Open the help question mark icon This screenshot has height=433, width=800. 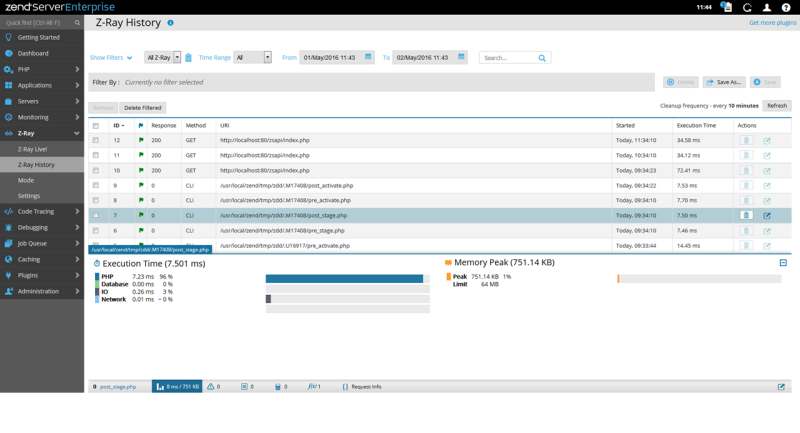[x=786, y=8]
